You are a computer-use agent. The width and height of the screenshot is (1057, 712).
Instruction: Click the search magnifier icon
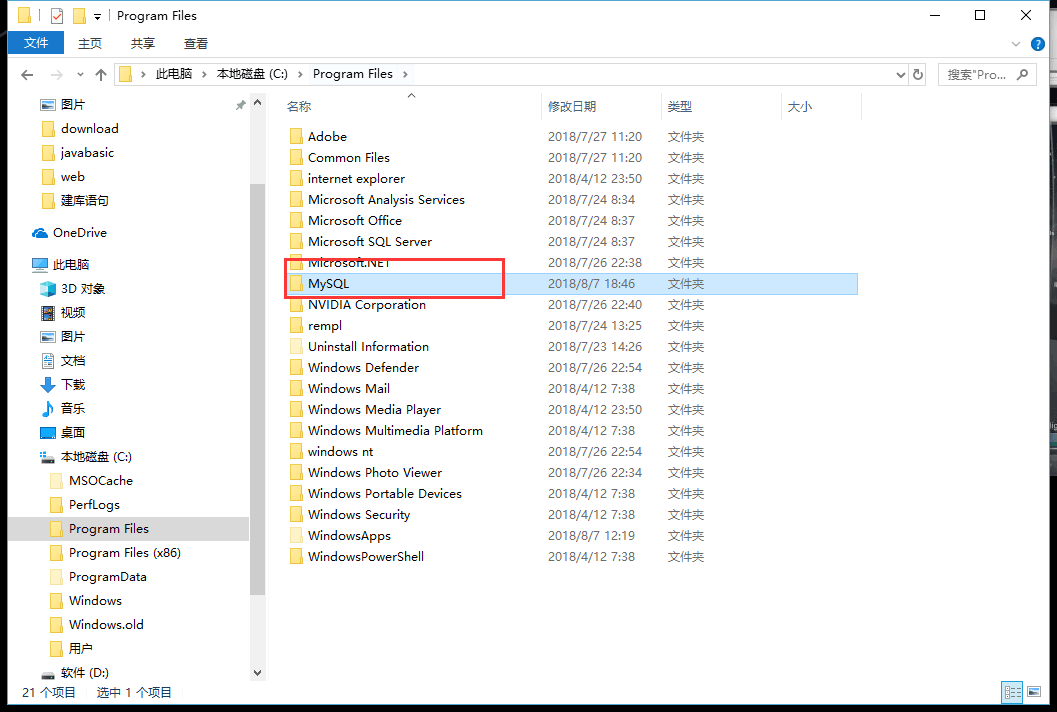coord(1023,75)
